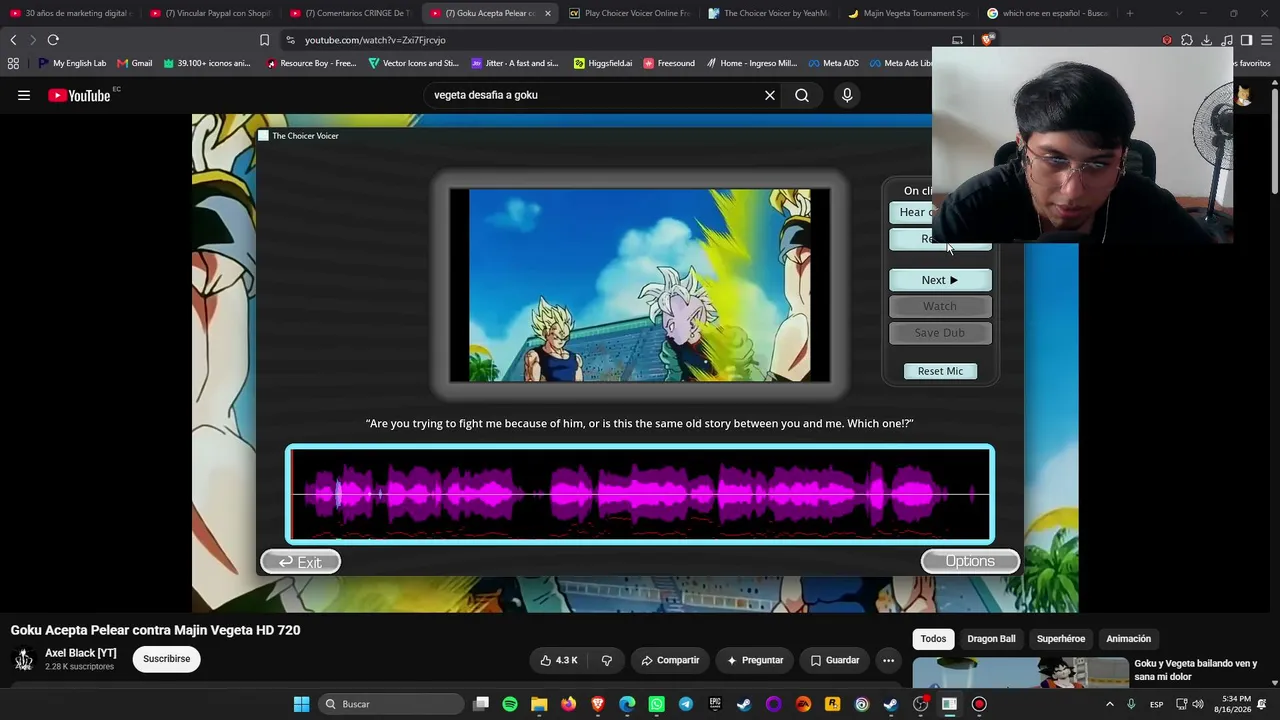This screenshot has width=1280, height=720.
Task: Click the disabled Watch button
Action: [x=940, y=306]
